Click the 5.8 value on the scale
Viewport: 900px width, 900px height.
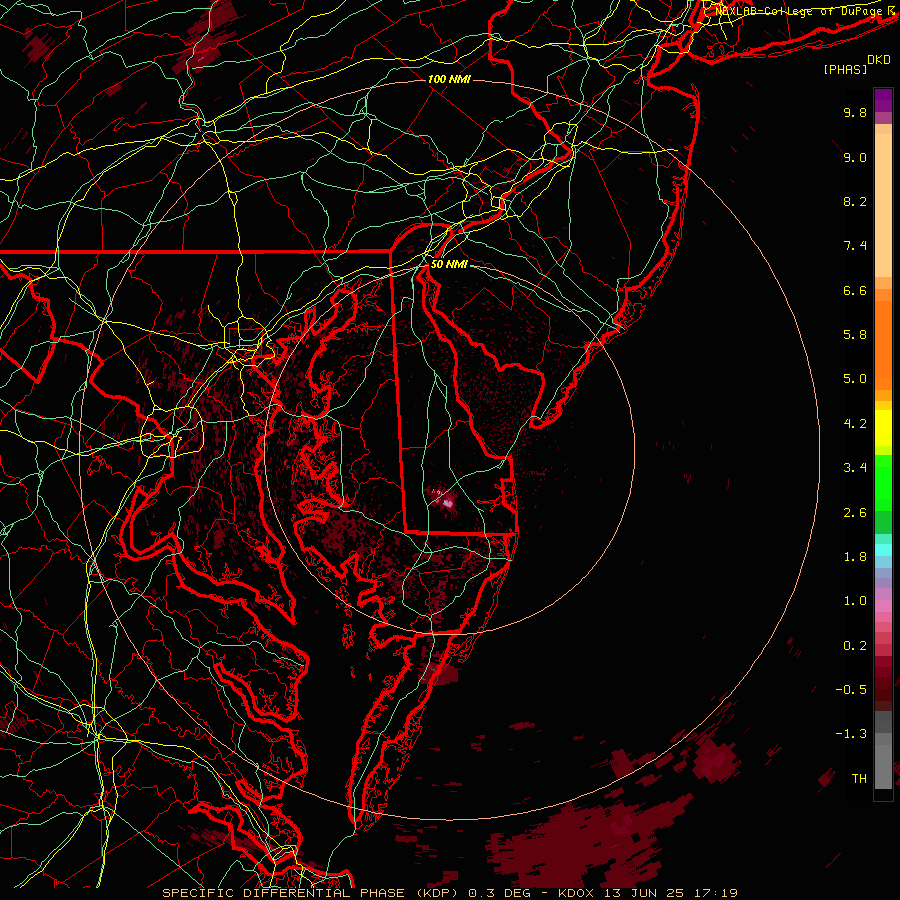click(855, 335)
